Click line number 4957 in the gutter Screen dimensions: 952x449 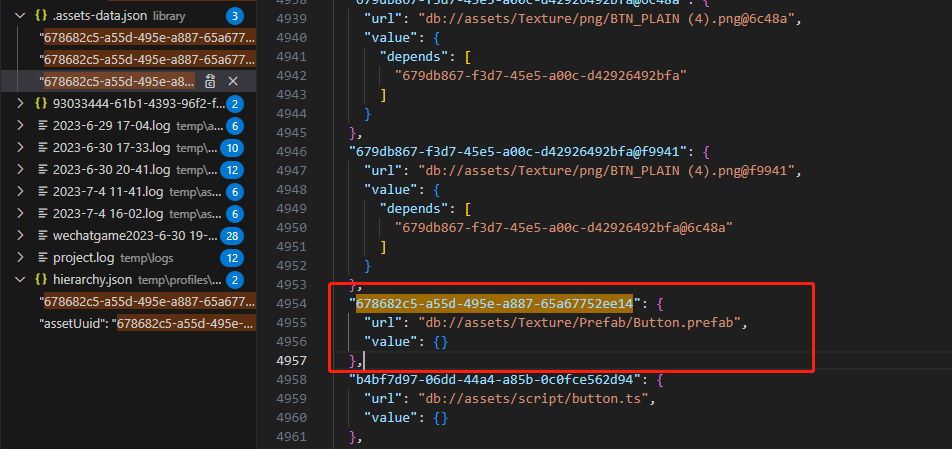click(291, 361)
